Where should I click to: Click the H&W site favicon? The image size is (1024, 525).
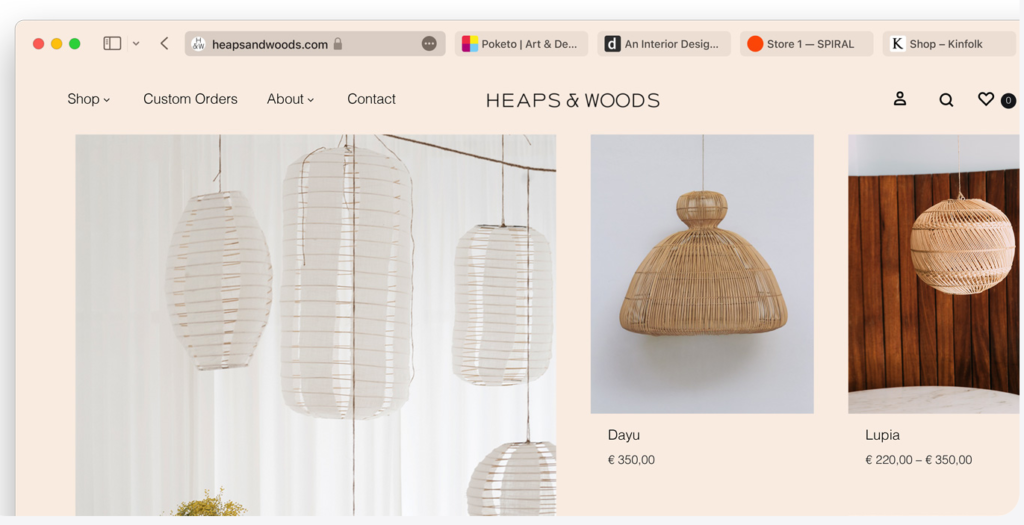pyautogui.click(x=199, y=44)
